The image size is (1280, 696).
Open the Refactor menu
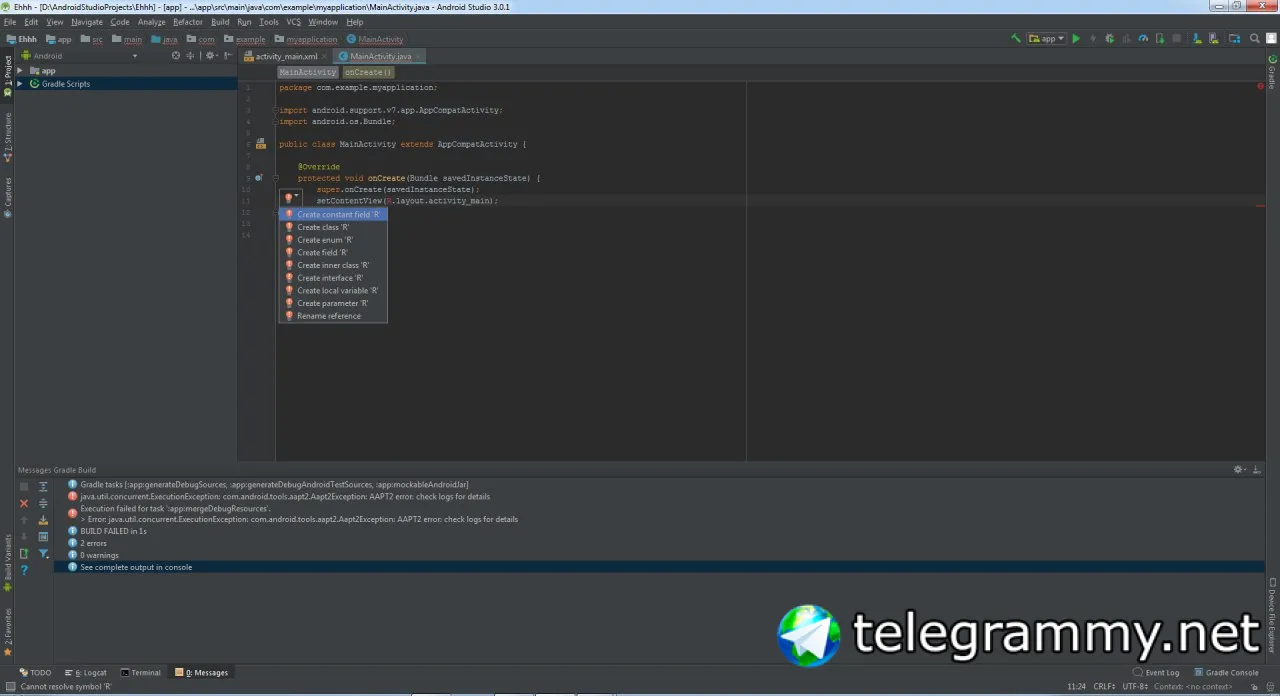tap(187, 21)
